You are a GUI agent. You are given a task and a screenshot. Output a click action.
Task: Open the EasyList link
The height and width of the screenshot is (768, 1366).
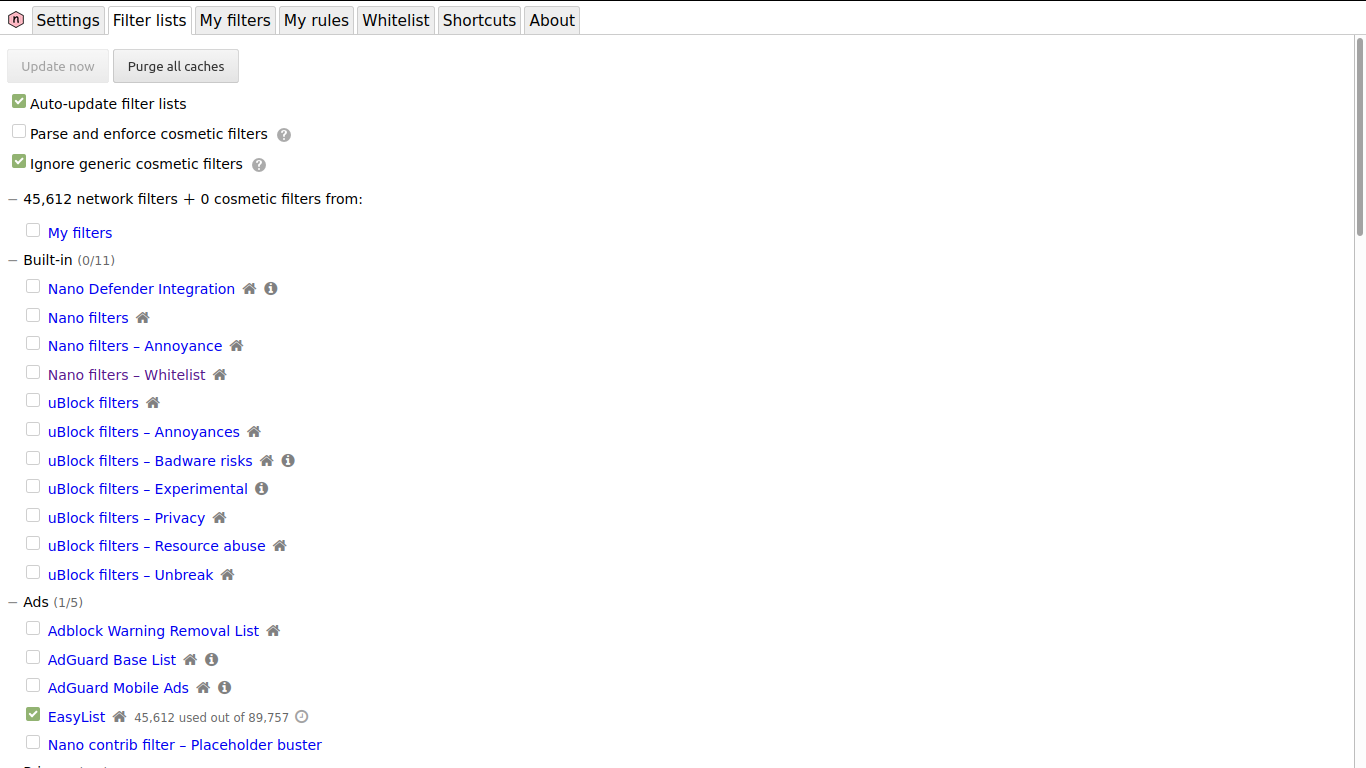click(76, 717)
